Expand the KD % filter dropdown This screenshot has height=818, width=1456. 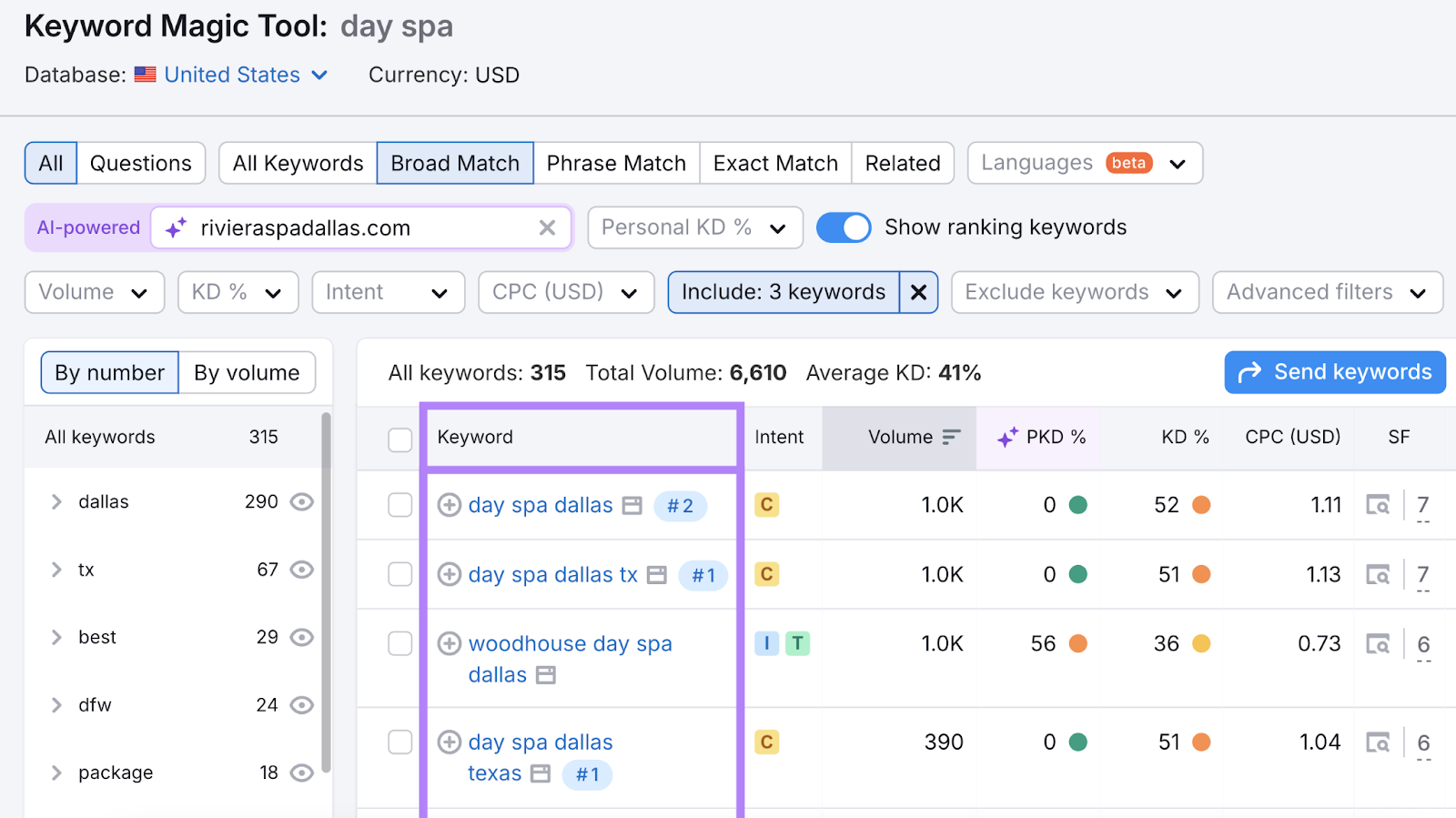[x=238, y=293]
